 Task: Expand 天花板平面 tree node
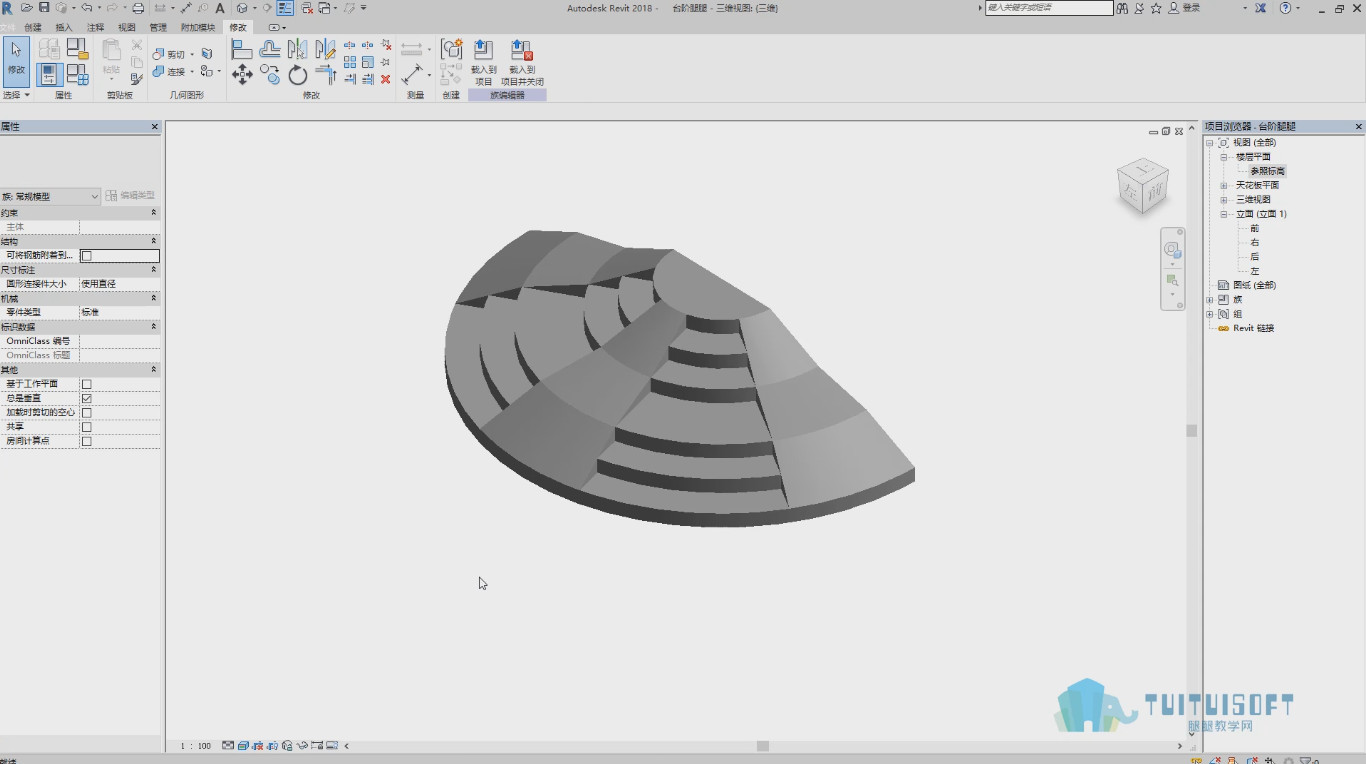coord(1224,185)
